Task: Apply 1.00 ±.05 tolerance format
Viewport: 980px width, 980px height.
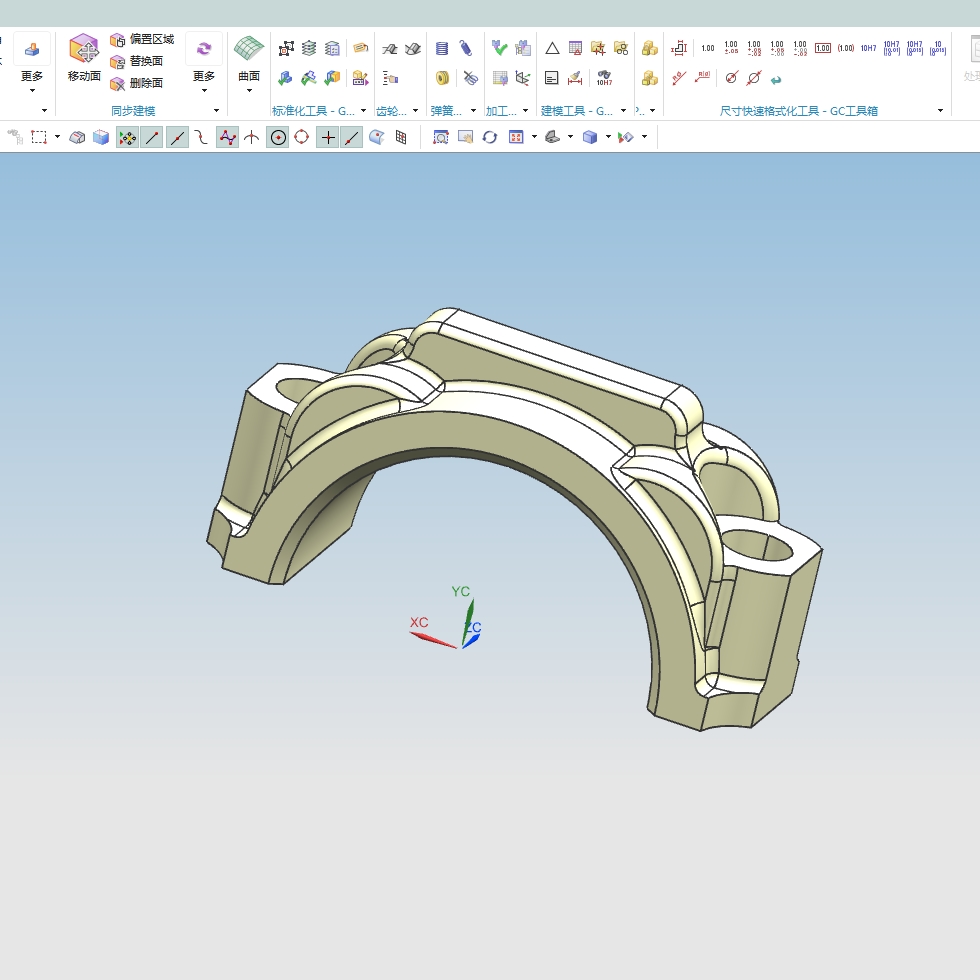Action: tap(731, 48)
